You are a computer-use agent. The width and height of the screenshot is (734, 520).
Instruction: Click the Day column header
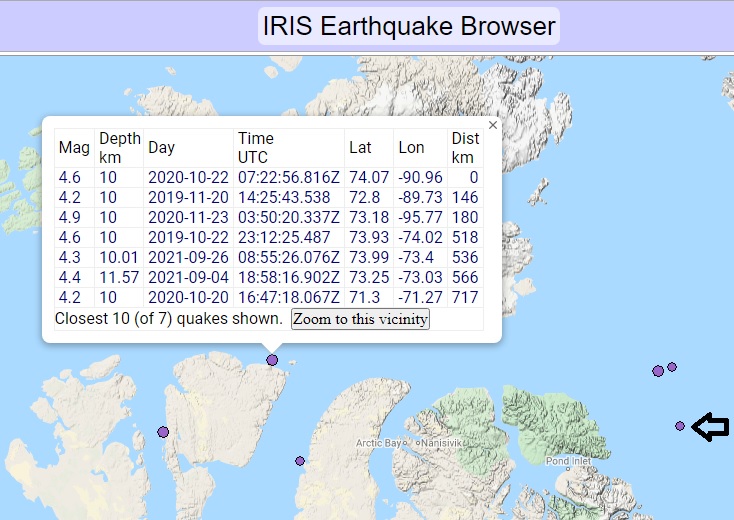pyautogui.click(x=188, y=148)
